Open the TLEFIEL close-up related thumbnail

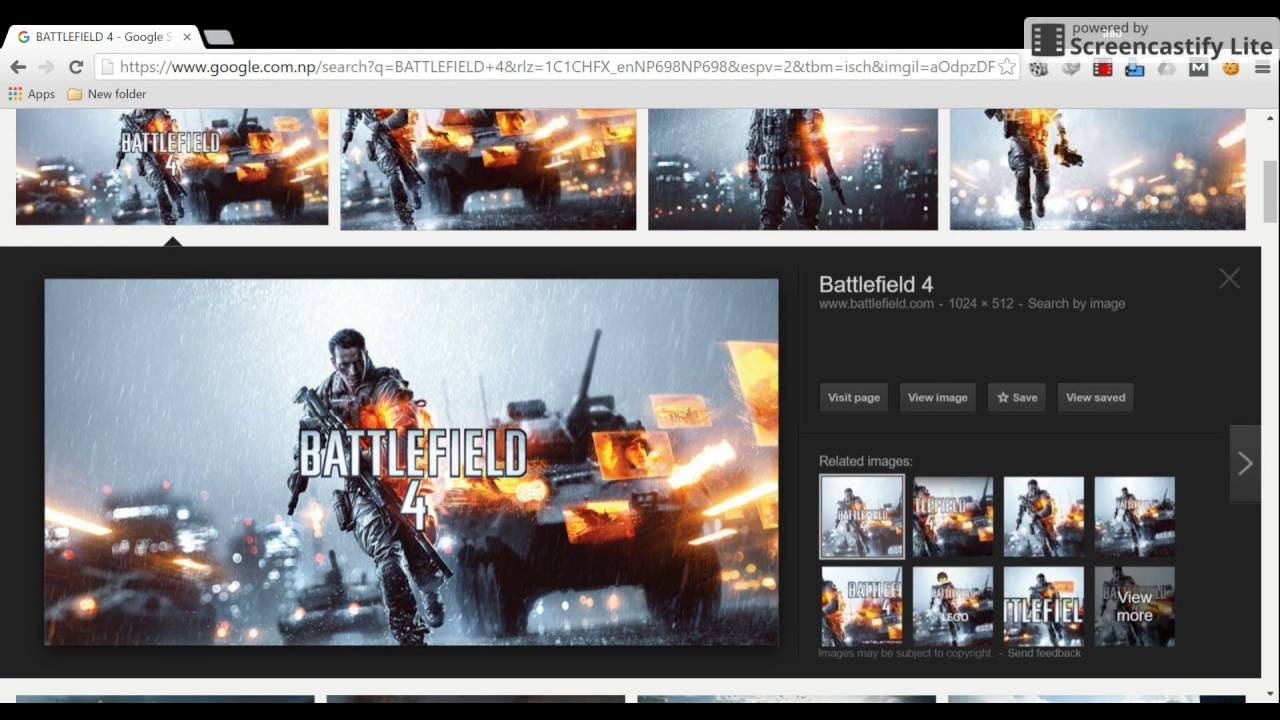click(1044, 606)
